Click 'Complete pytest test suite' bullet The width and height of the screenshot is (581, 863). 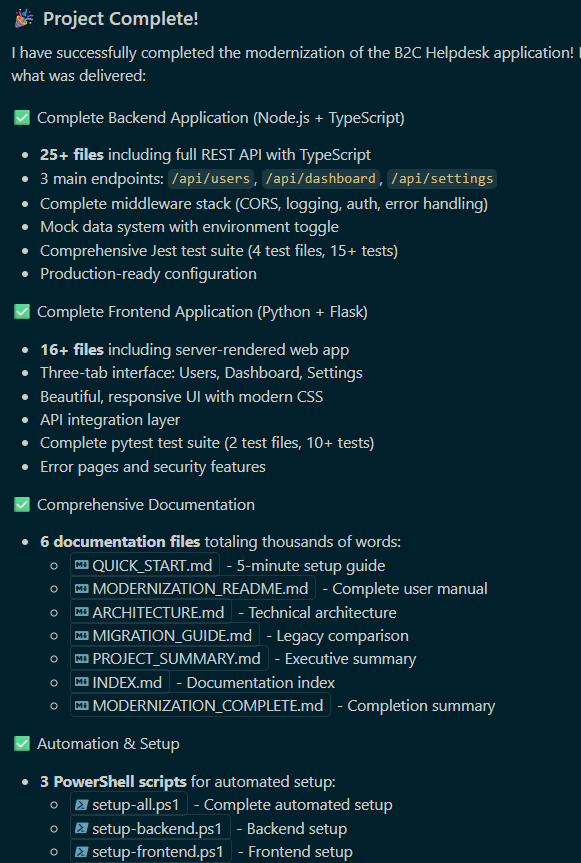pos(207,443)
